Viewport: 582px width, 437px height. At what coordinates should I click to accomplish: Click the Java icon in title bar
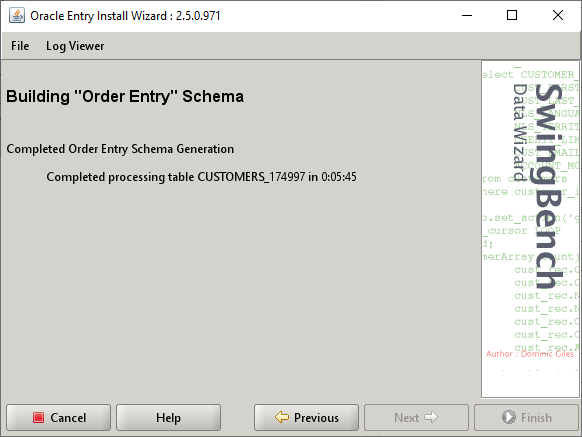point(17,16)
